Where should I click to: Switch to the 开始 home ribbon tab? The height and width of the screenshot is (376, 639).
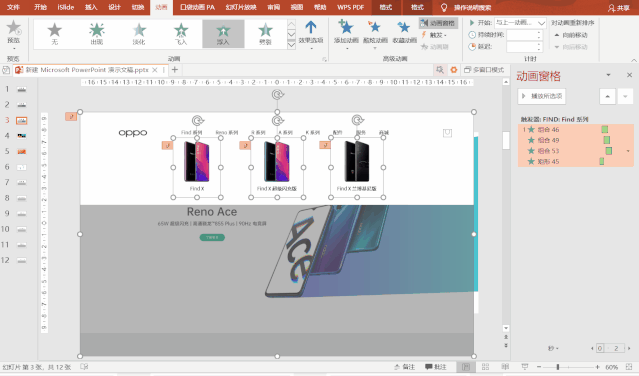40,7
